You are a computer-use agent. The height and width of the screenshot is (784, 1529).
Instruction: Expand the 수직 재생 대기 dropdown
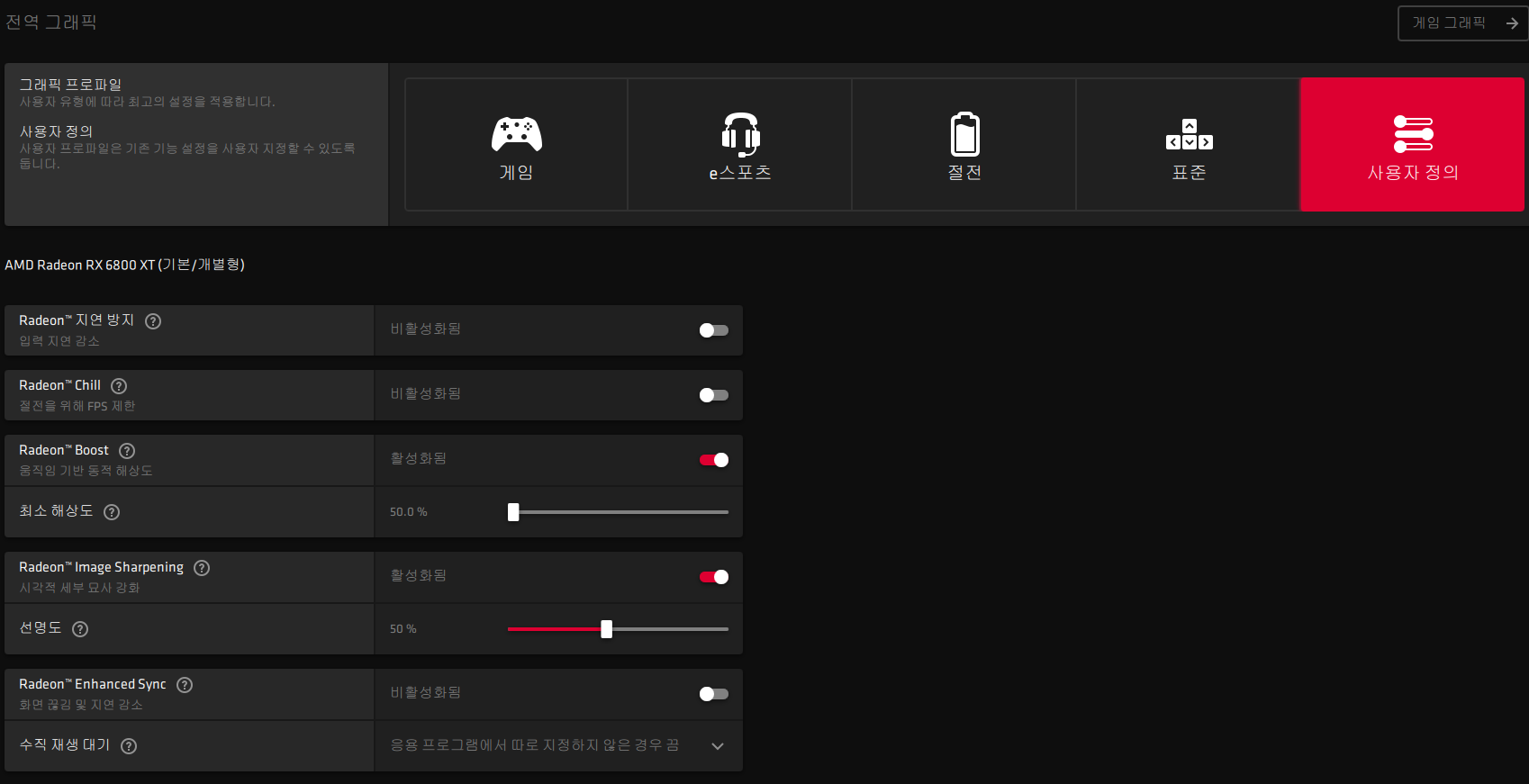tap(558, 746)
